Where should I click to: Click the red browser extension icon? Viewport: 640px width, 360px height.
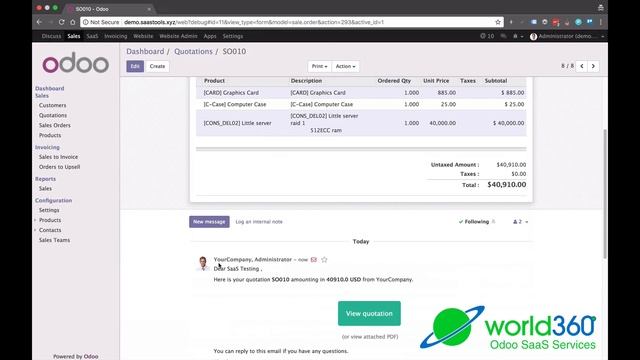pos(556,22)
